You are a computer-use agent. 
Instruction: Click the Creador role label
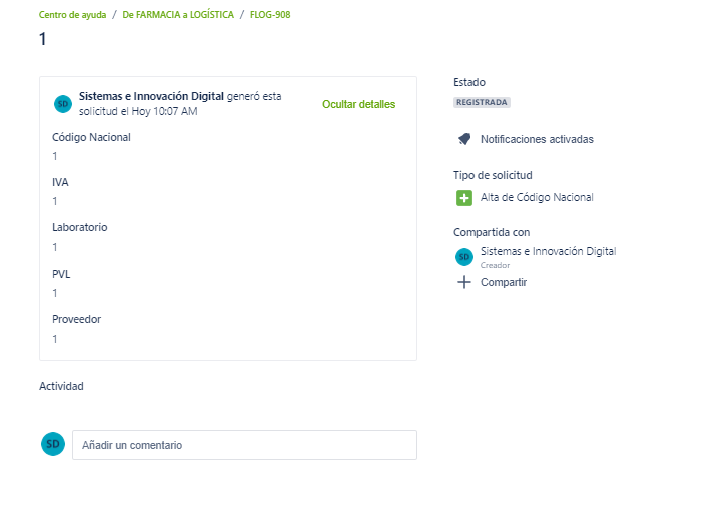coord(495,265)
